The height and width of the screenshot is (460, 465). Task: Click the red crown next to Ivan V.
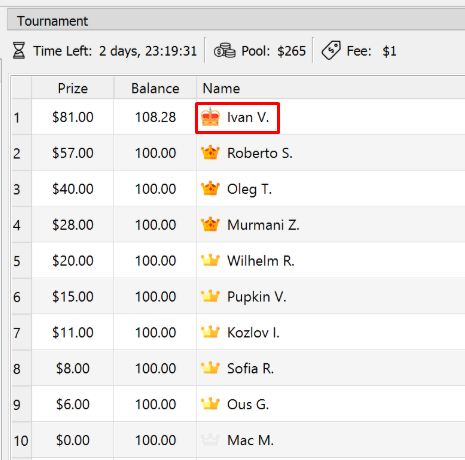[210, 117]
